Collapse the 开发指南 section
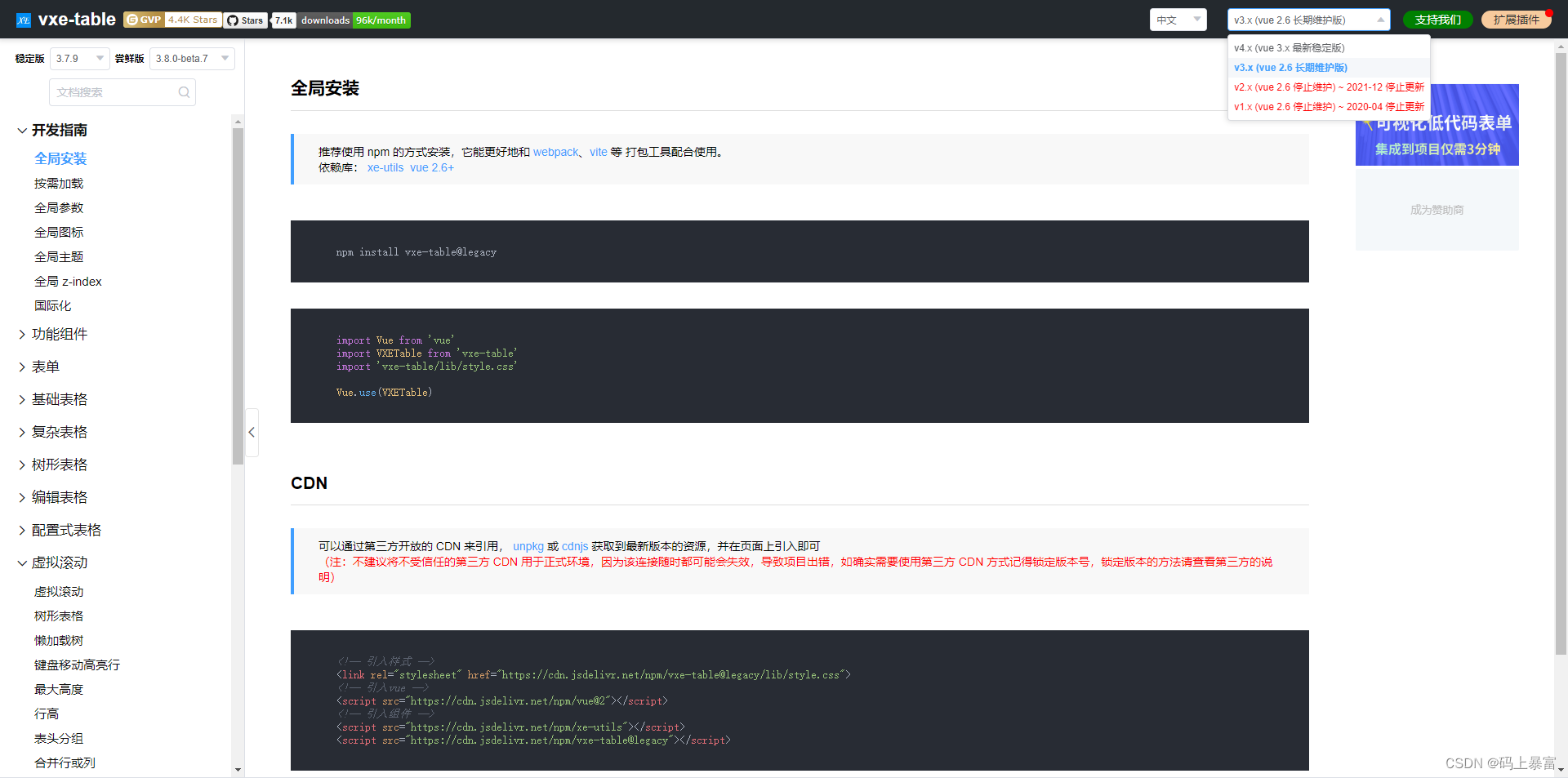 tap(52, 130)
